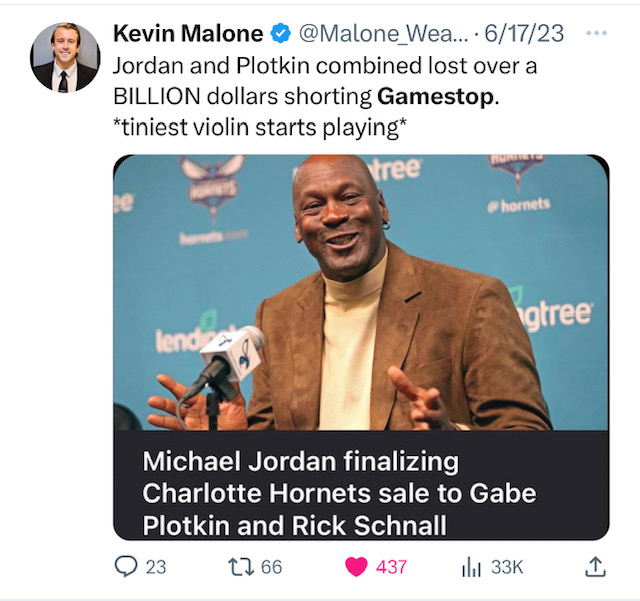Click the blue verified checkmark badge

click(x=281, y=34)
